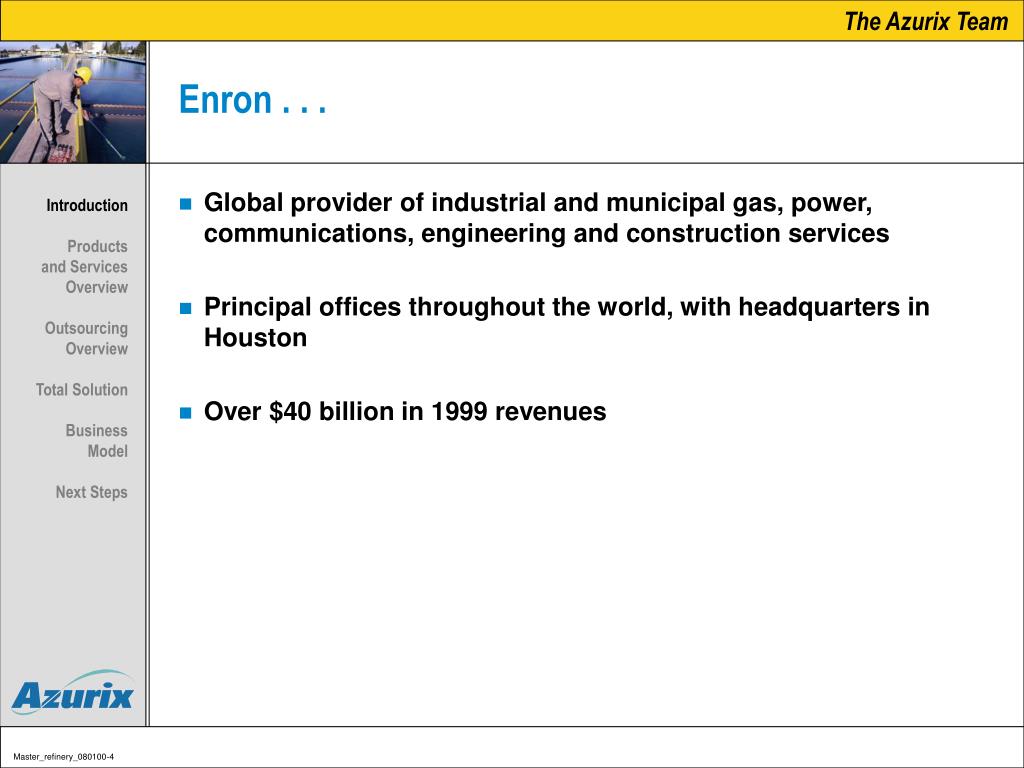The image size is (1024, 768).
Task: Select the slide title Enron . . .
Action: point(252,100)
